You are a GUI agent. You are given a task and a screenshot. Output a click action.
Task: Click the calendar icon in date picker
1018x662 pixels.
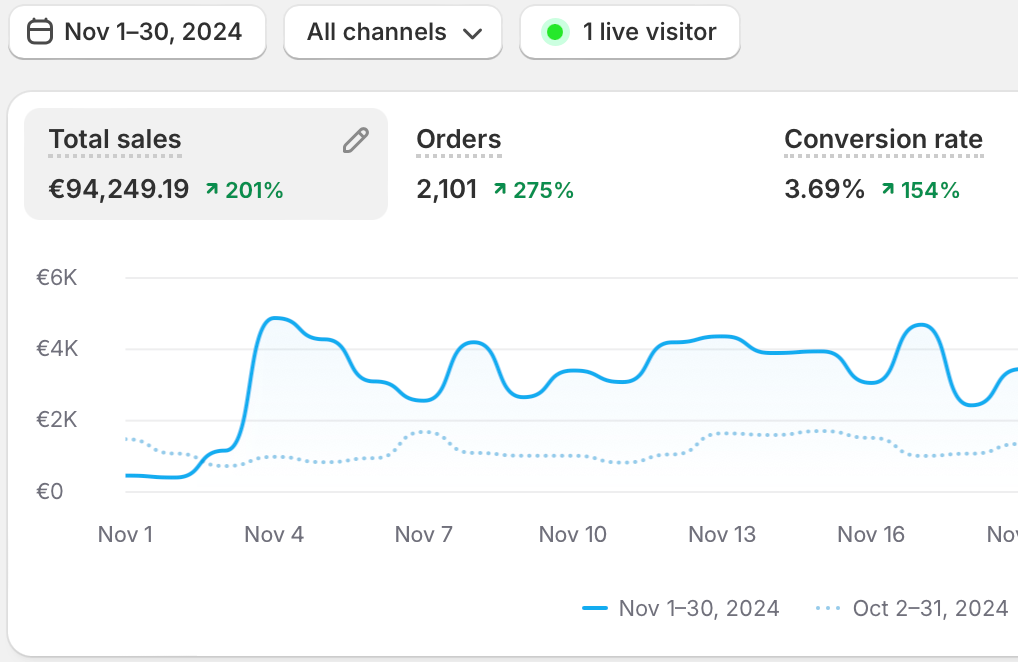39,32
